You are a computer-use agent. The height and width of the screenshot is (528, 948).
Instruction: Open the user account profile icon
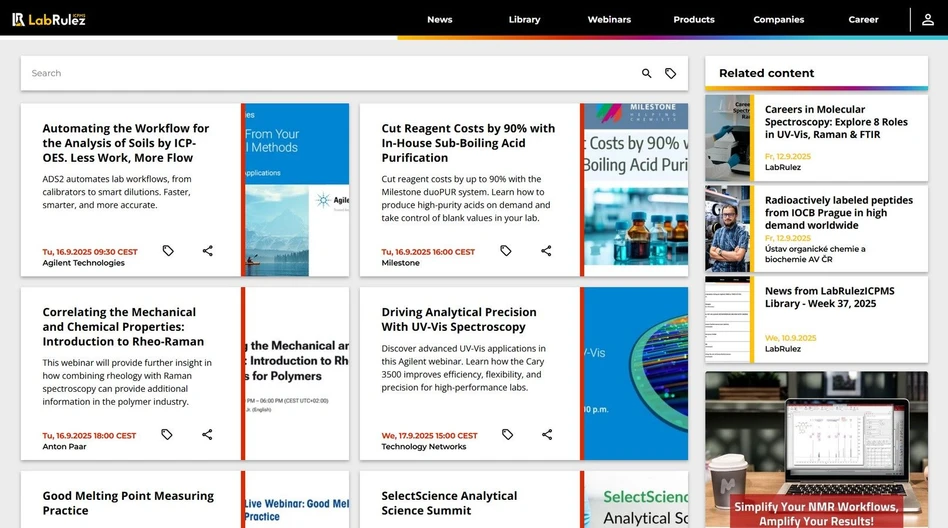[928, 19]
